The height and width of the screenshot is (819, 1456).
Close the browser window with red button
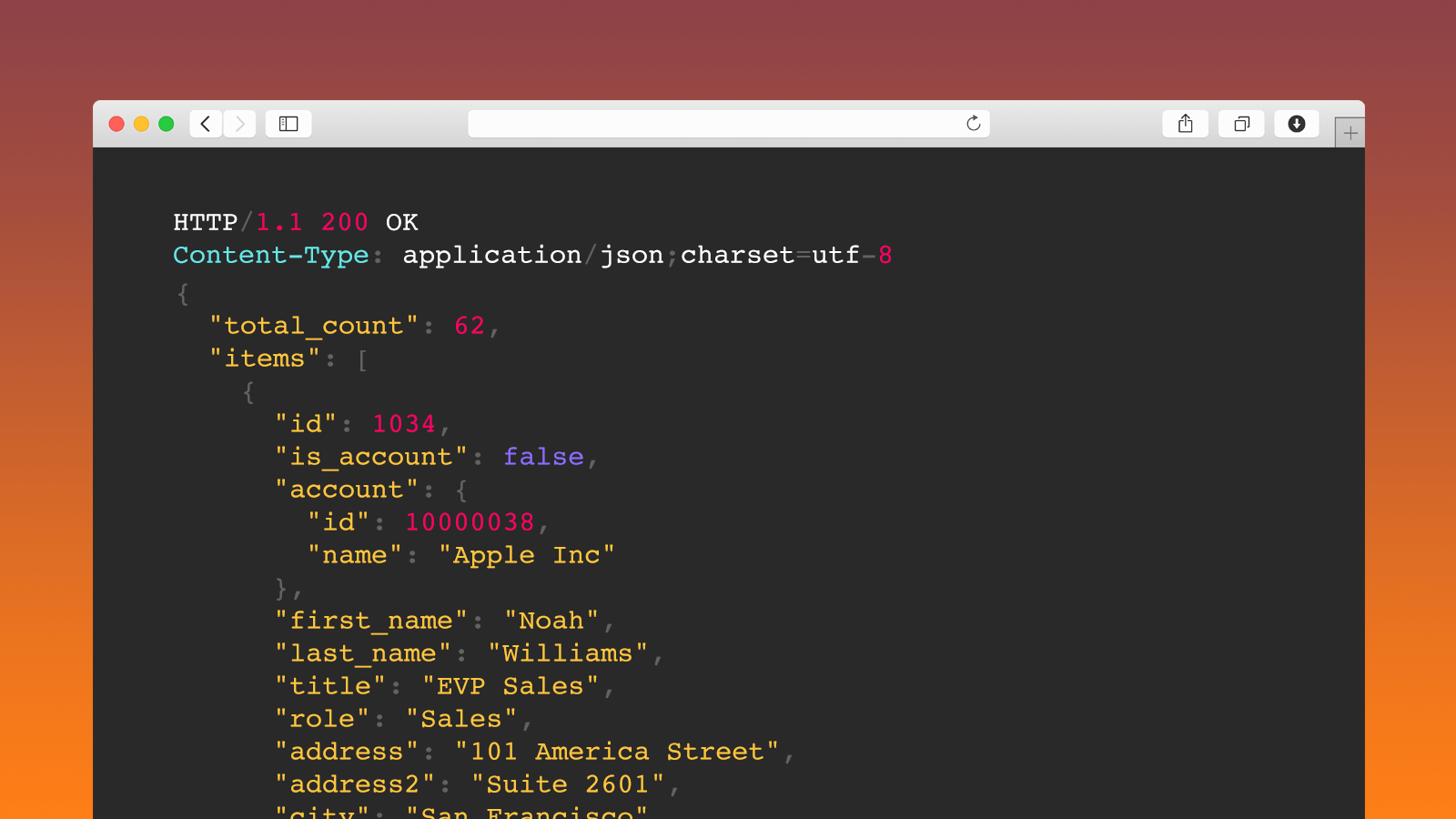tap(116, 124)
